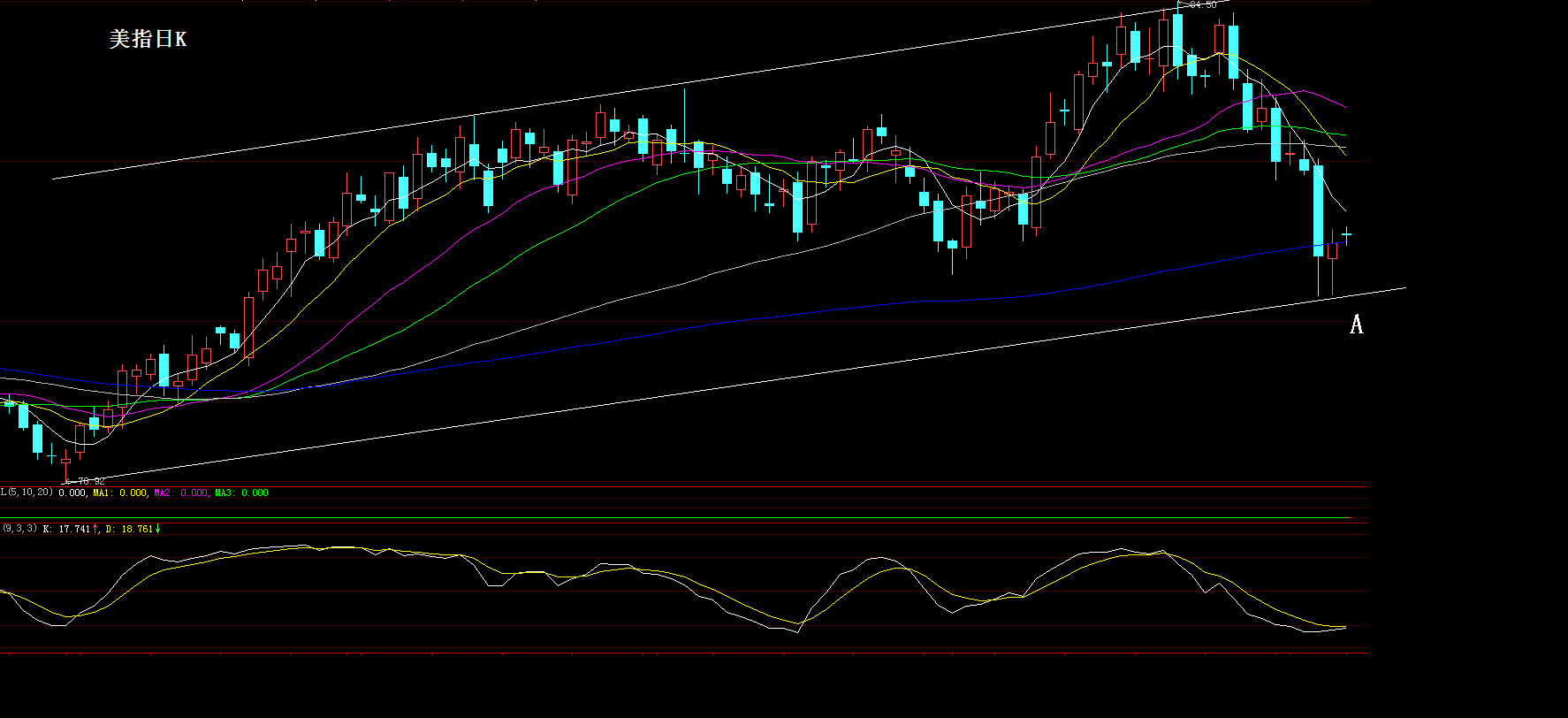Click the red up arrow beside K value
Image resolution: width=1568 pixels, height=718 pixels.
coord(95,529)
